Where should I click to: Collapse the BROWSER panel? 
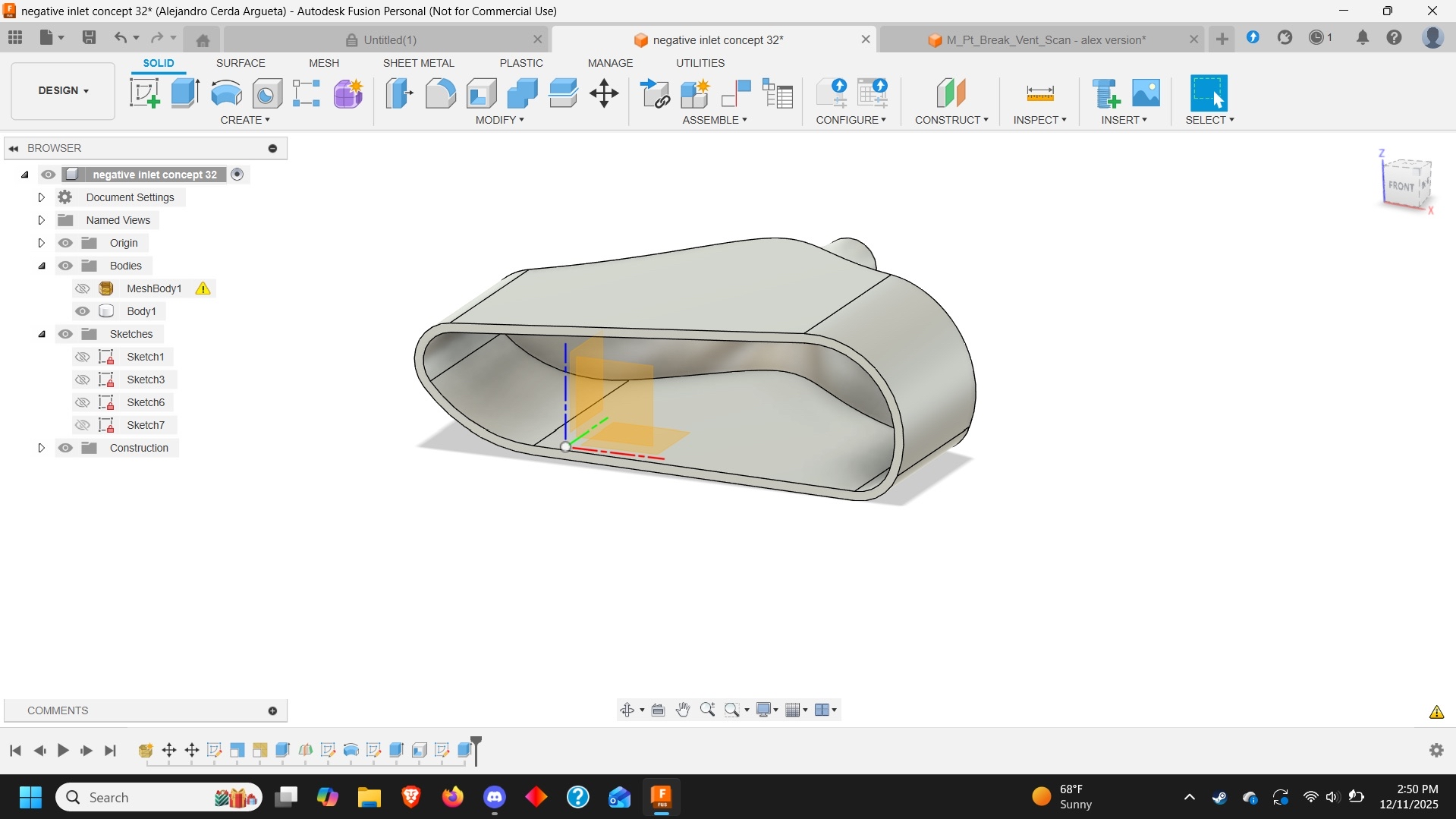12,147
